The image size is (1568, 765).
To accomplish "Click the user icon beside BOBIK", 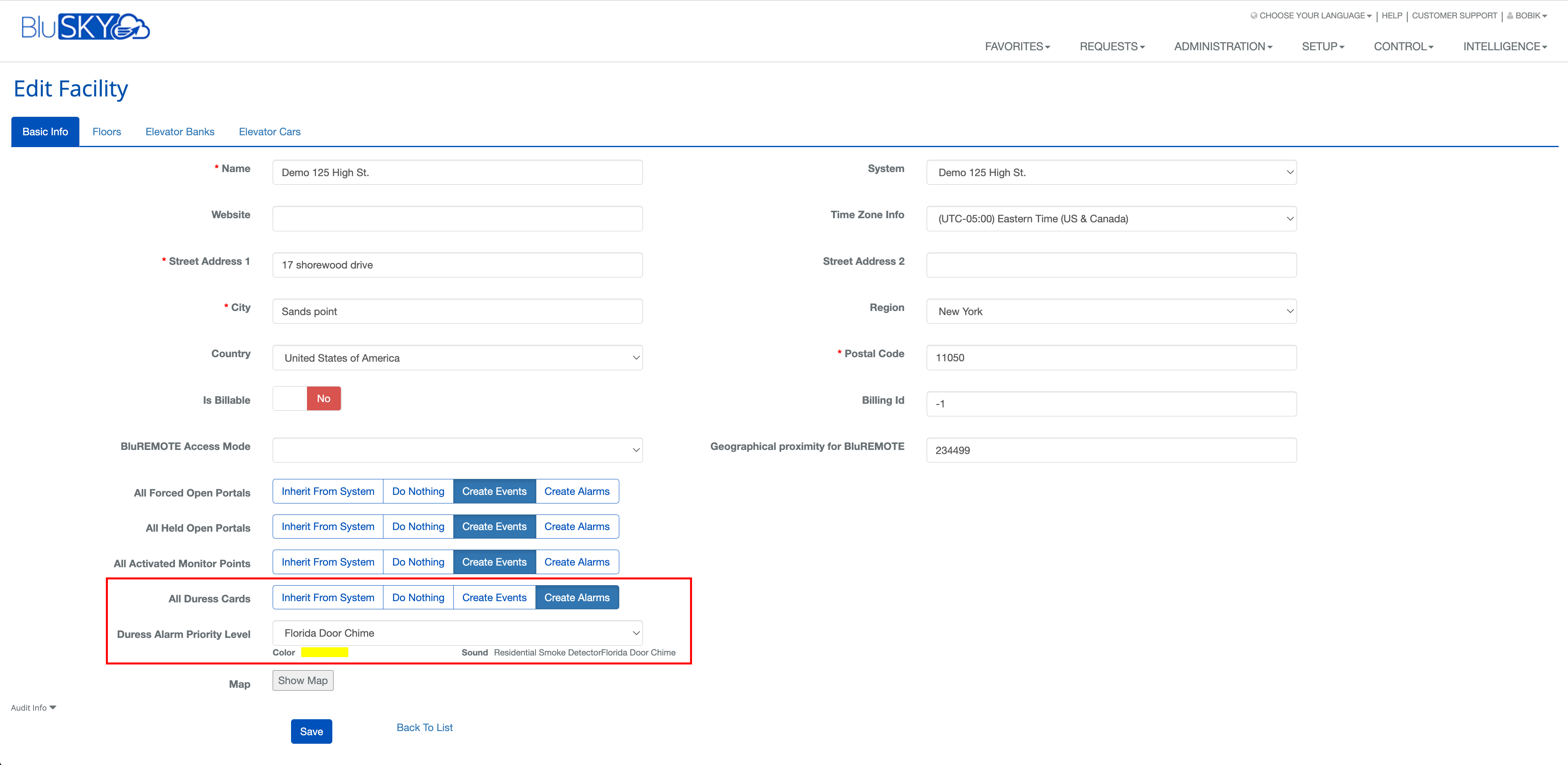I will click(1510, 16).
